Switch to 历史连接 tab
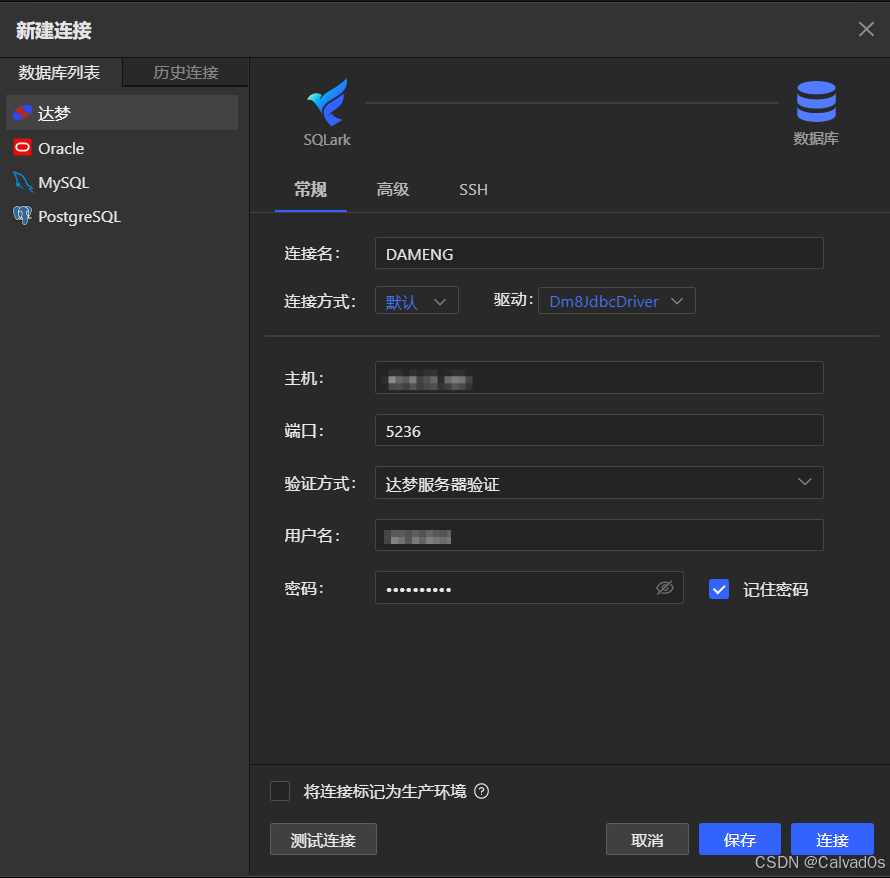This screenshot has height=878, width=890. point(185,72)
